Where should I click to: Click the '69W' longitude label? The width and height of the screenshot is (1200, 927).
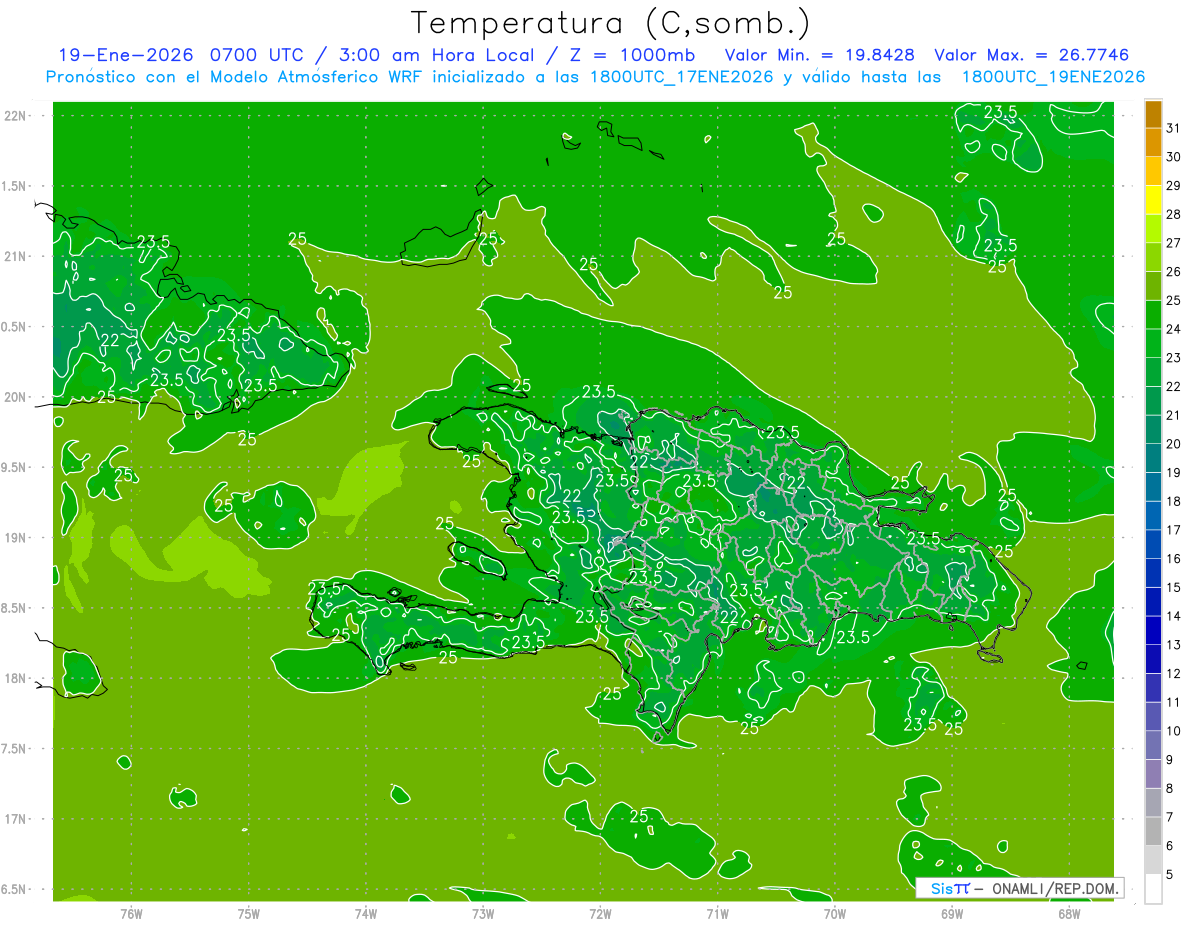[952, 913]
